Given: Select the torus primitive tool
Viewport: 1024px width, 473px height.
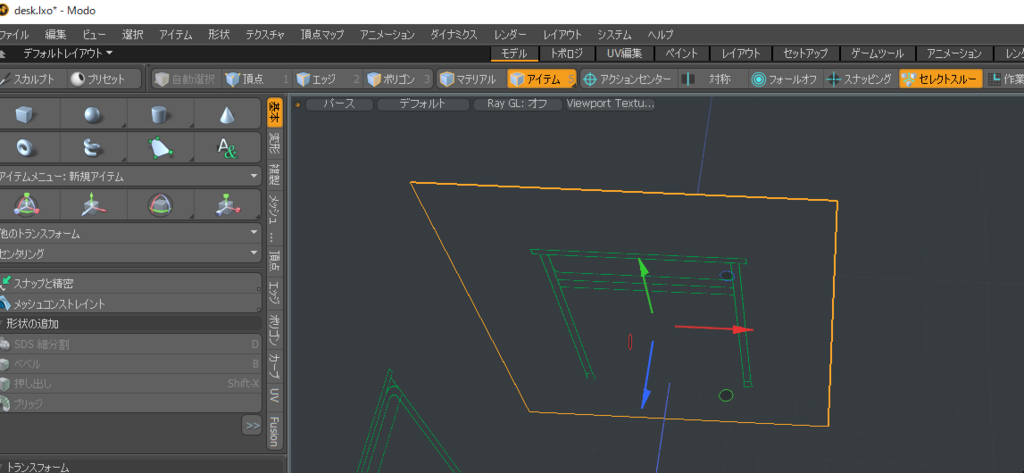Looking at the screenshot, I should pyautogui.click(x=26, y=148).
